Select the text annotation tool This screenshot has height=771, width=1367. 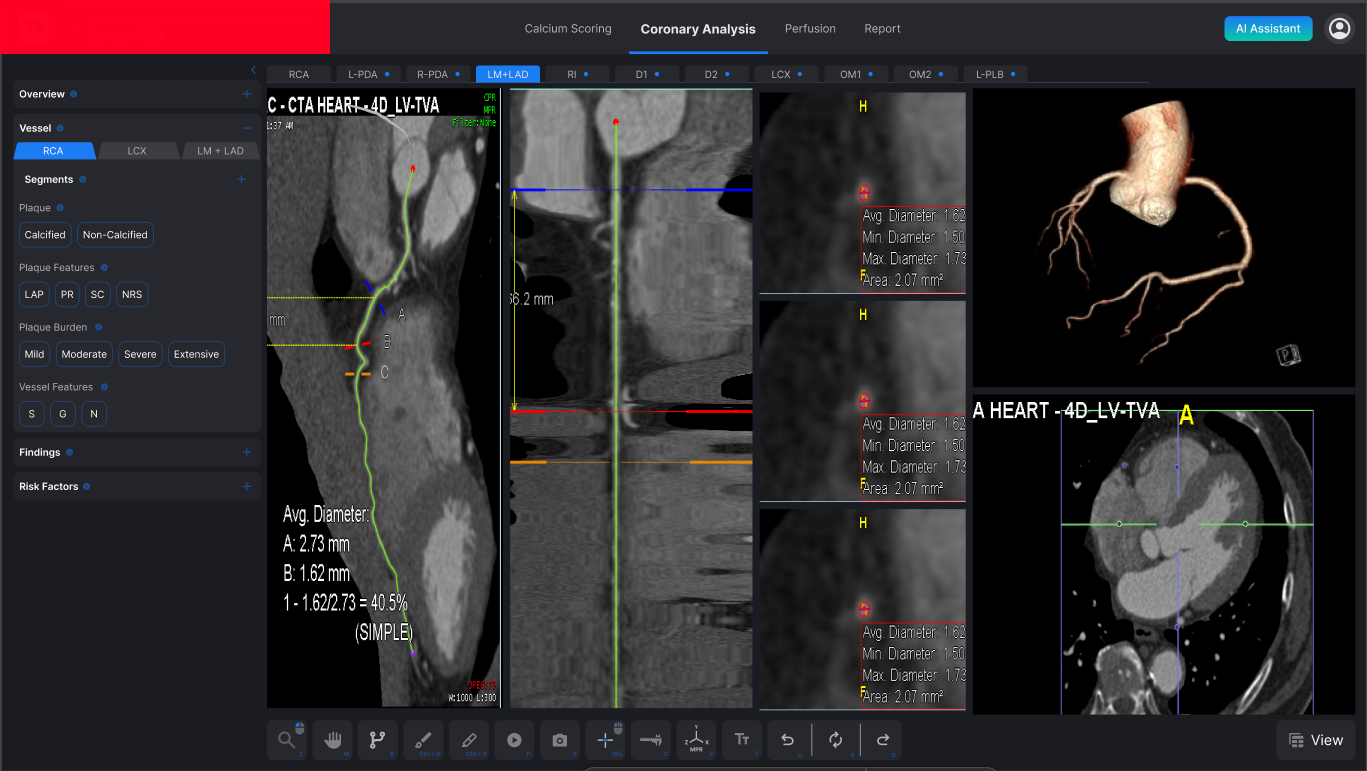(742, 740)
